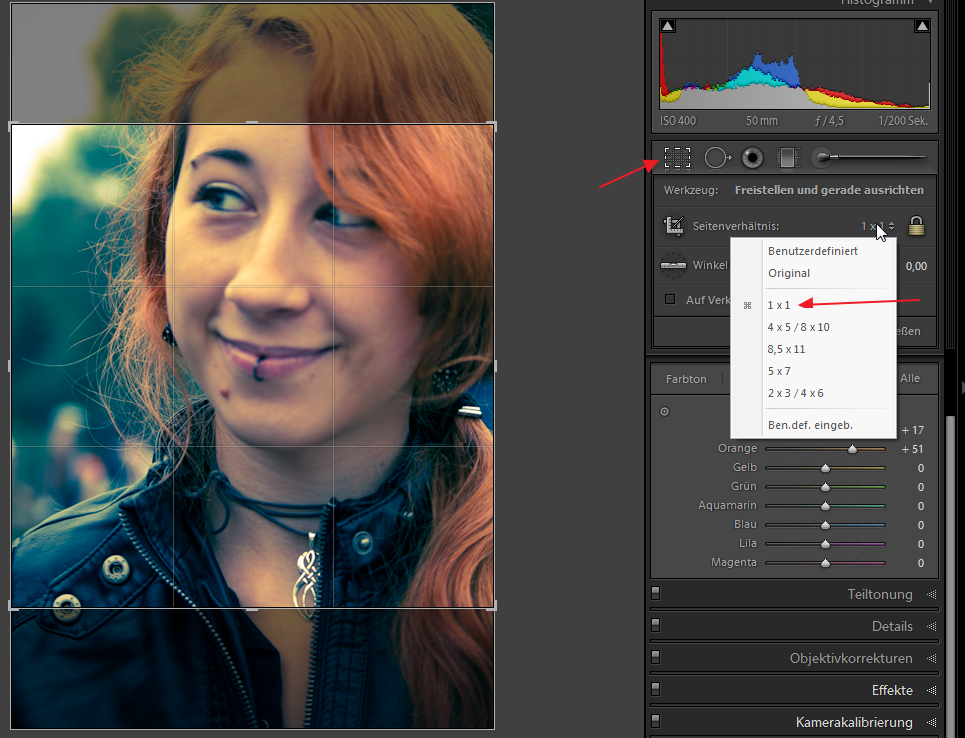Click the targeted adjustment tool in HSL
Screen dimensions: 965x738
662,411
